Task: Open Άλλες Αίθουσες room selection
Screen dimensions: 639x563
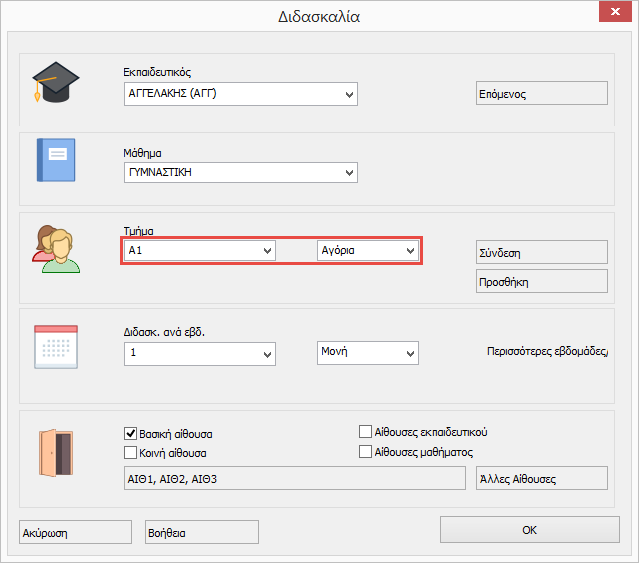Action: click(x=541, y=479)
